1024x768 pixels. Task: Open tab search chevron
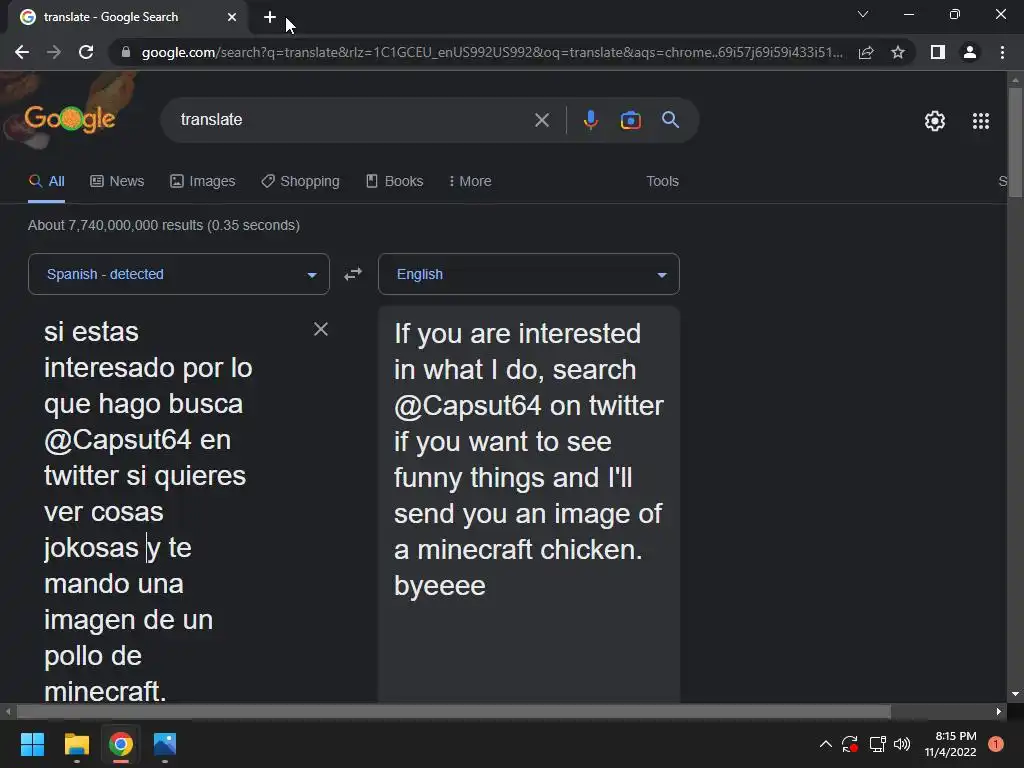click(x=863, y=14)
